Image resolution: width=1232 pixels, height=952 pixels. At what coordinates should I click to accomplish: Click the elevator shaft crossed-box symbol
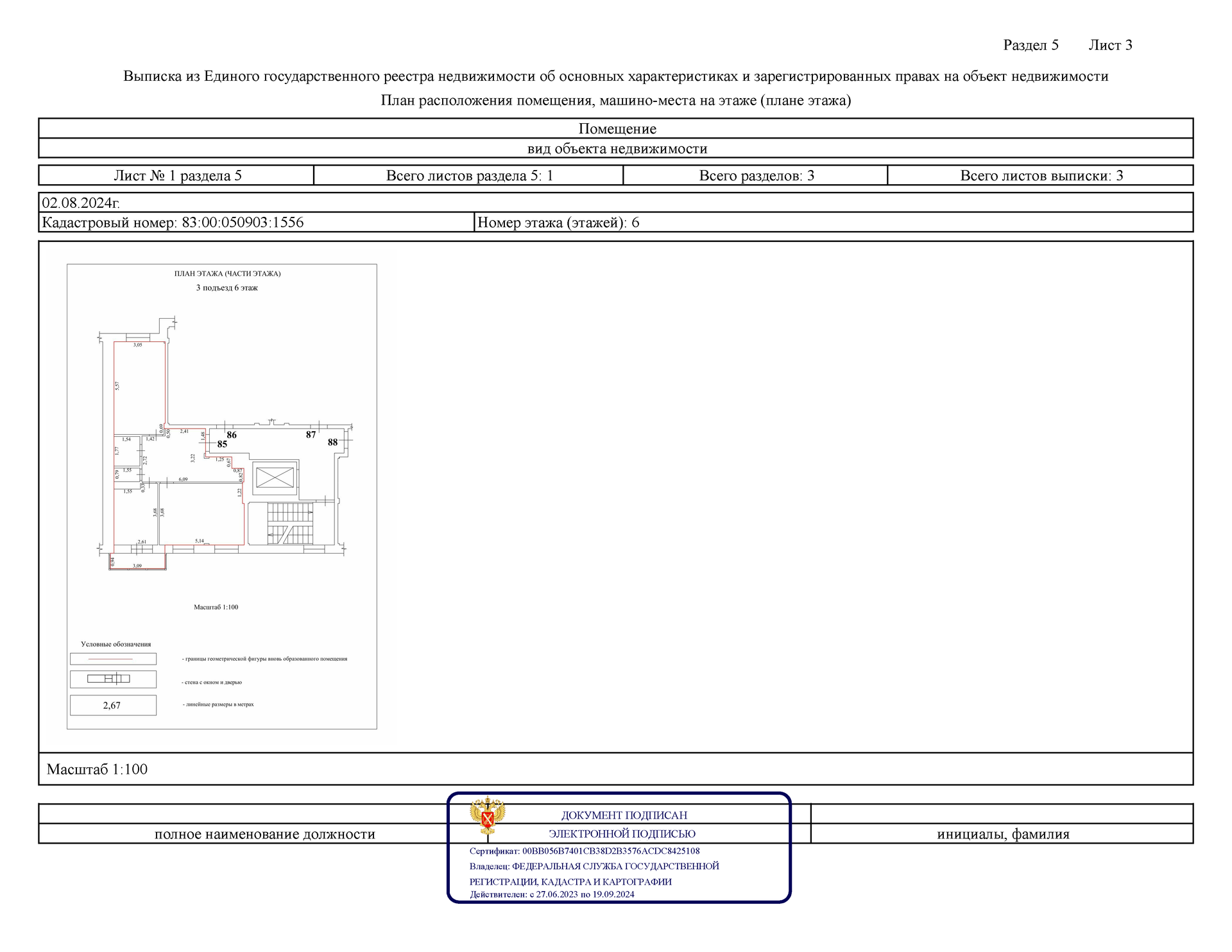tap(275, 478)
